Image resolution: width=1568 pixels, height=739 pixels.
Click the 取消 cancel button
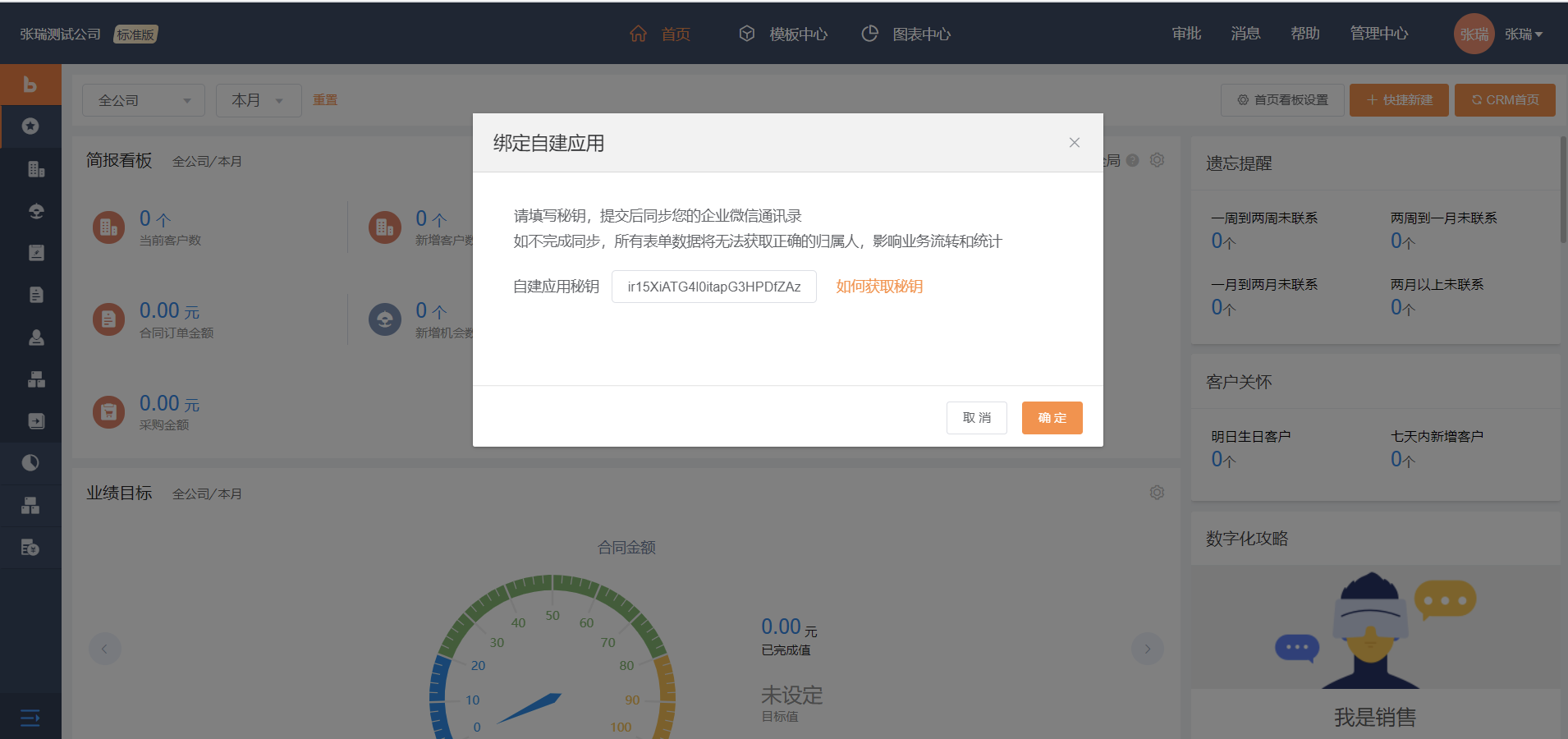(976, 418)
